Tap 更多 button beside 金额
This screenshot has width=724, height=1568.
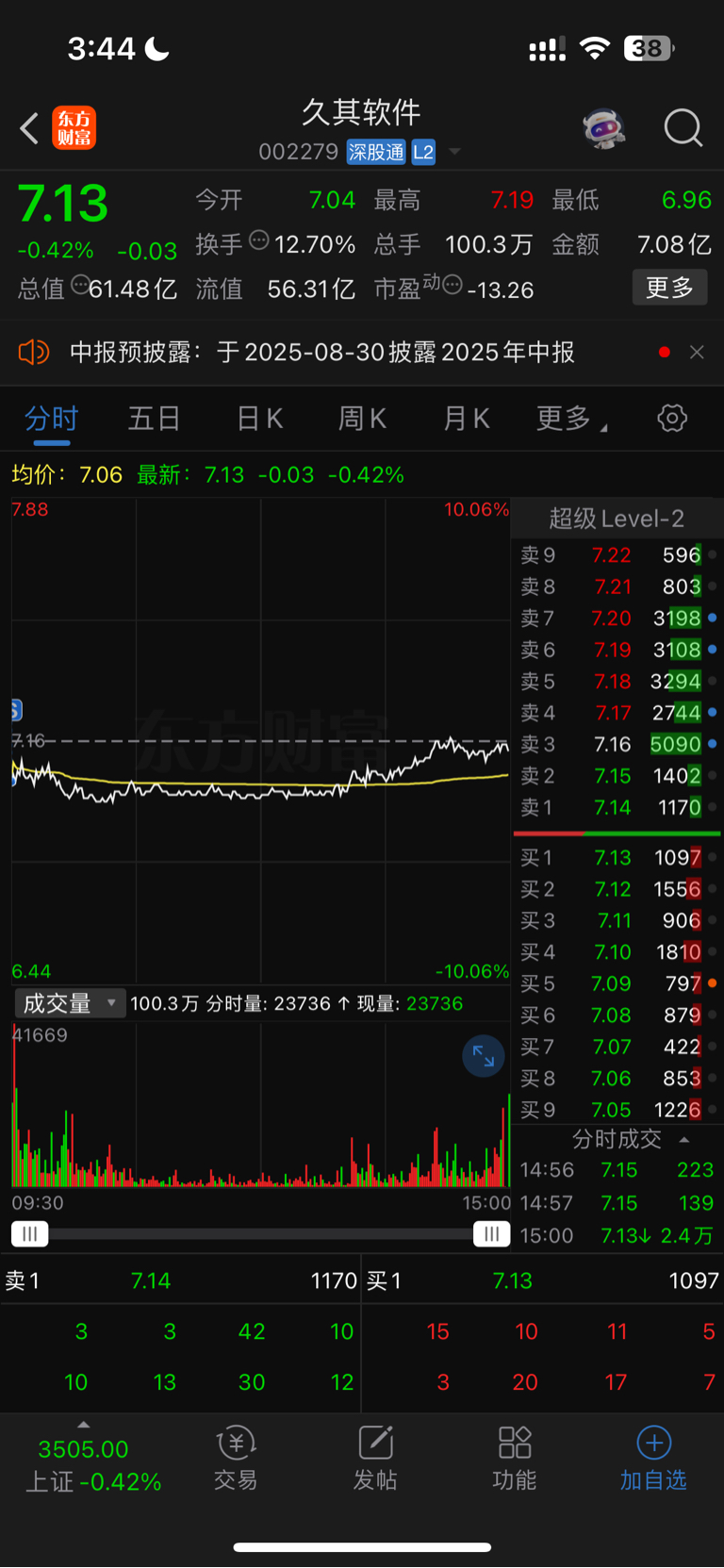669,288
